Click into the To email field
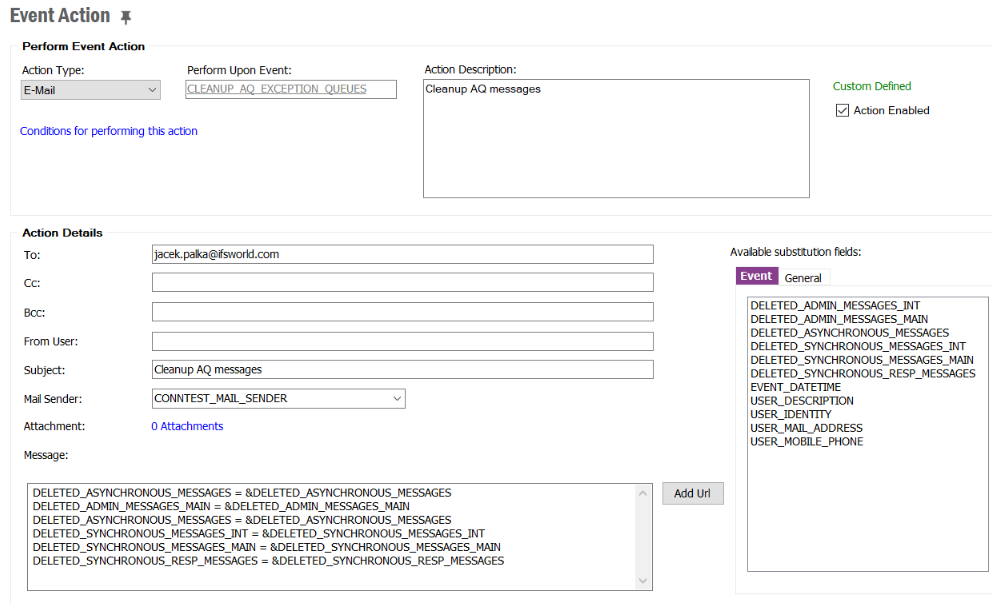The image size is (992, 605). tap(402, 254)
